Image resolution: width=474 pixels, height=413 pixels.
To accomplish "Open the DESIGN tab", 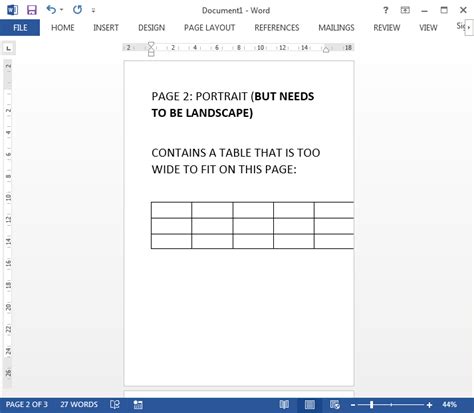I will tap(152, 28).
